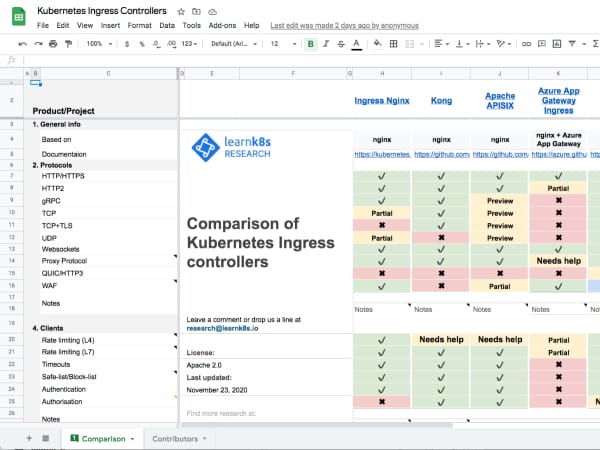600x450 pixels.
Task: Format cells as percent
Action: click(142, 44)
